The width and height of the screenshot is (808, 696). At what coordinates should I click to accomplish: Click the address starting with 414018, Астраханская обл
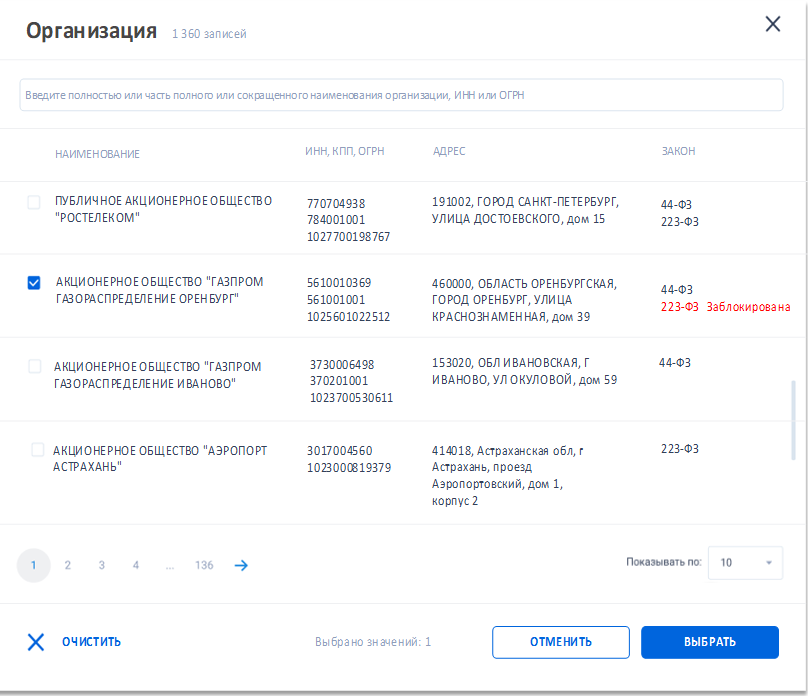pyautogui.click(x=508, y=476)
